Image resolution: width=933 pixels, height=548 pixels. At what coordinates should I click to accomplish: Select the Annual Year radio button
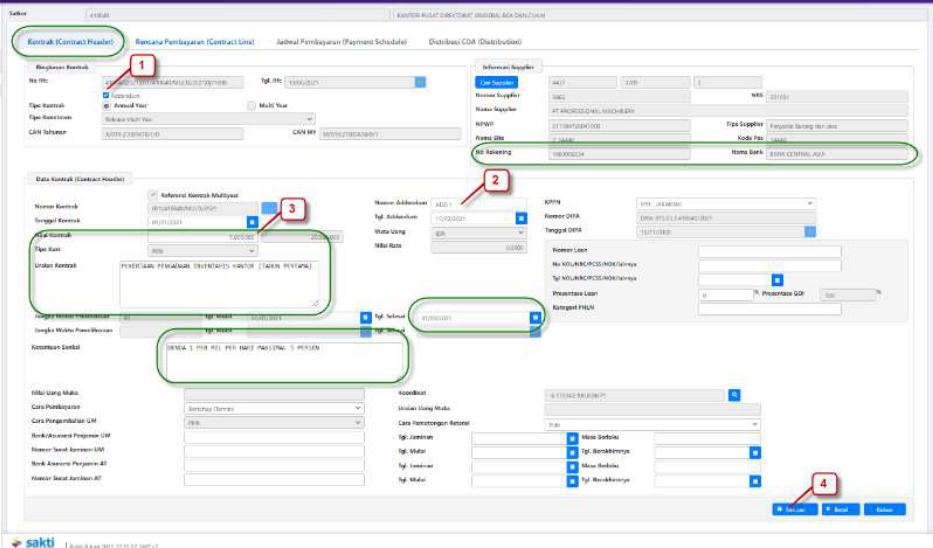pos(106,105)
